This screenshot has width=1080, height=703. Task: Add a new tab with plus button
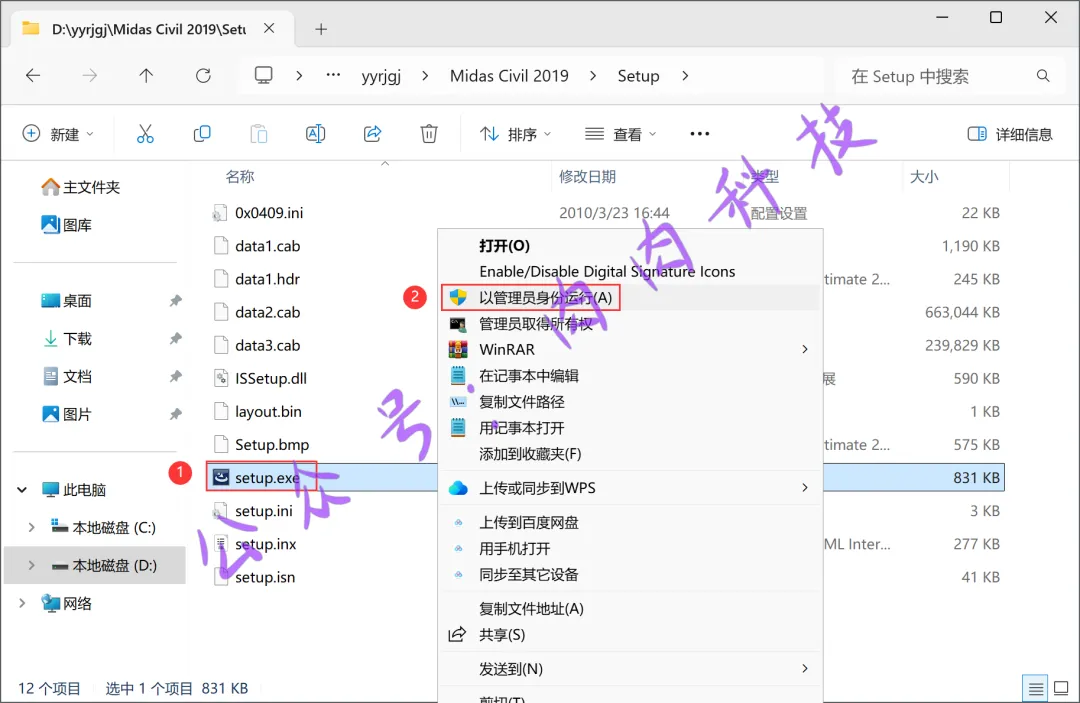click(321, 29)
